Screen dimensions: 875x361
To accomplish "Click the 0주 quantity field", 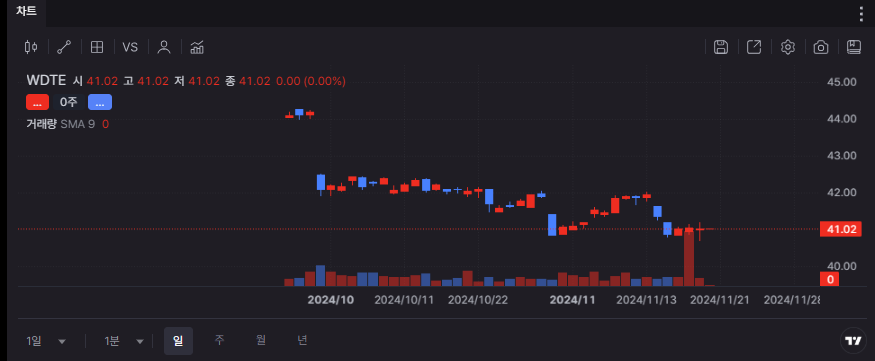I will (x=69, y=102).
